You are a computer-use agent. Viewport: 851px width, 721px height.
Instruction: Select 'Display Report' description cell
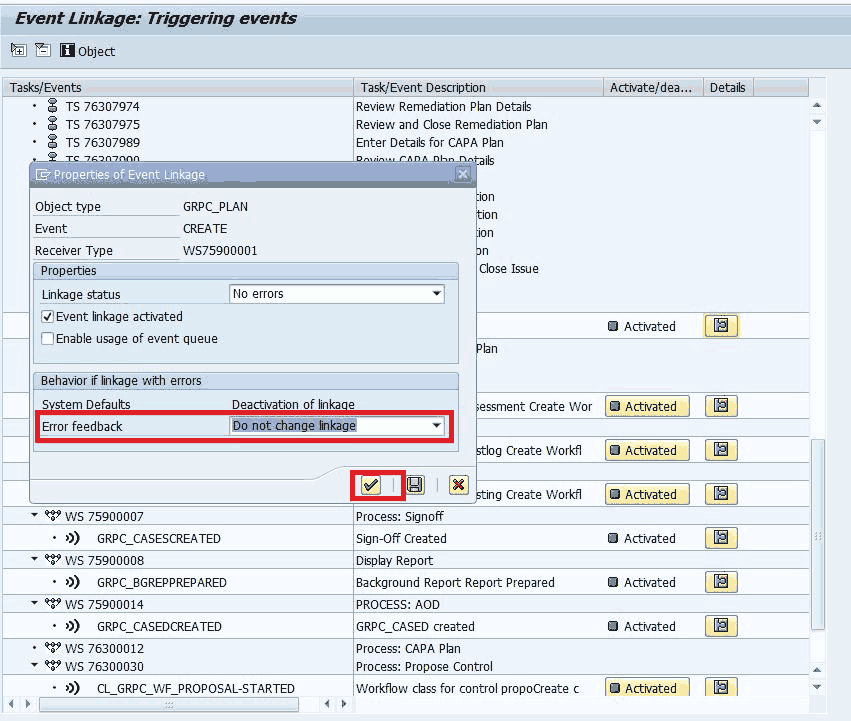(x=395, y=560)
